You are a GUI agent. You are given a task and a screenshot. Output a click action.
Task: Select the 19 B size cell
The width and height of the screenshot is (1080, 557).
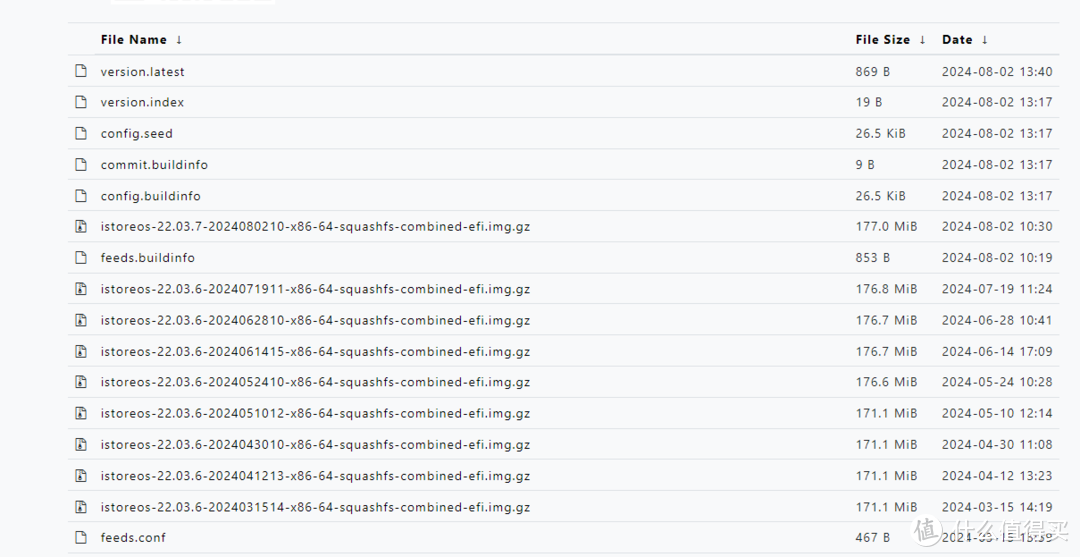coord(869,102)
